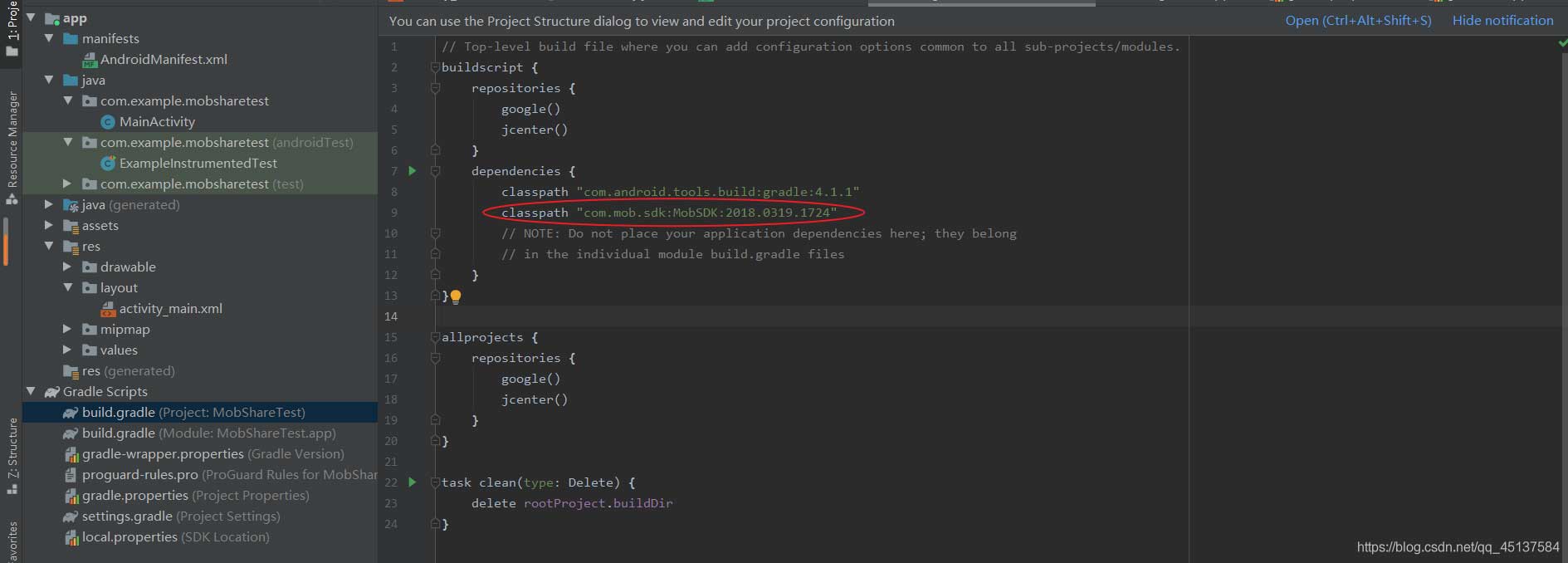Click the MobSDK classpath line

[x=669, y=213]
